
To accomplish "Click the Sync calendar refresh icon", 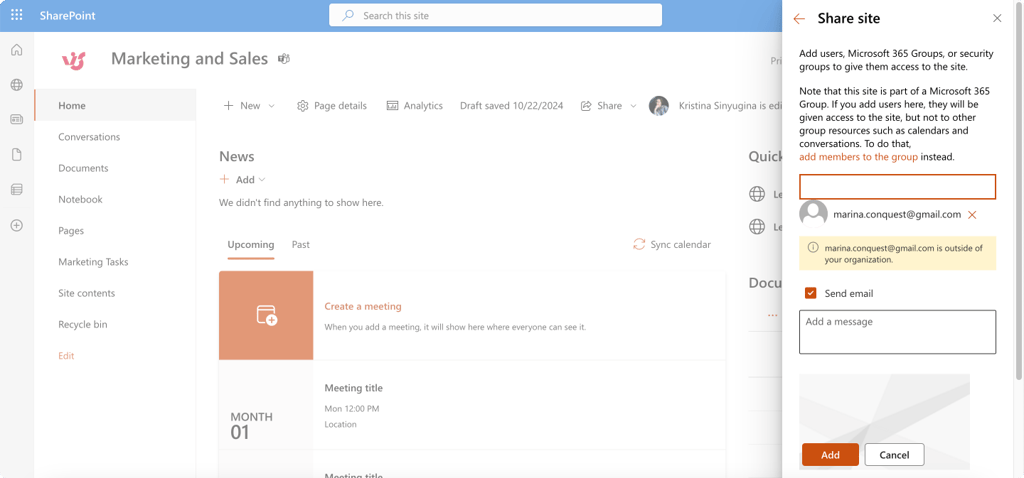I will pos(639,244).
